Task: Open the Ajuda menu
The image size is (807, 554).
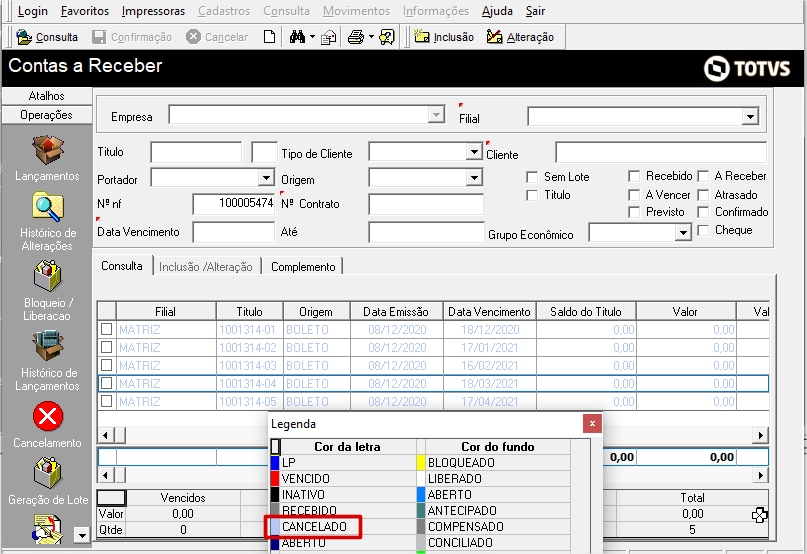Action: coord(497,11)
